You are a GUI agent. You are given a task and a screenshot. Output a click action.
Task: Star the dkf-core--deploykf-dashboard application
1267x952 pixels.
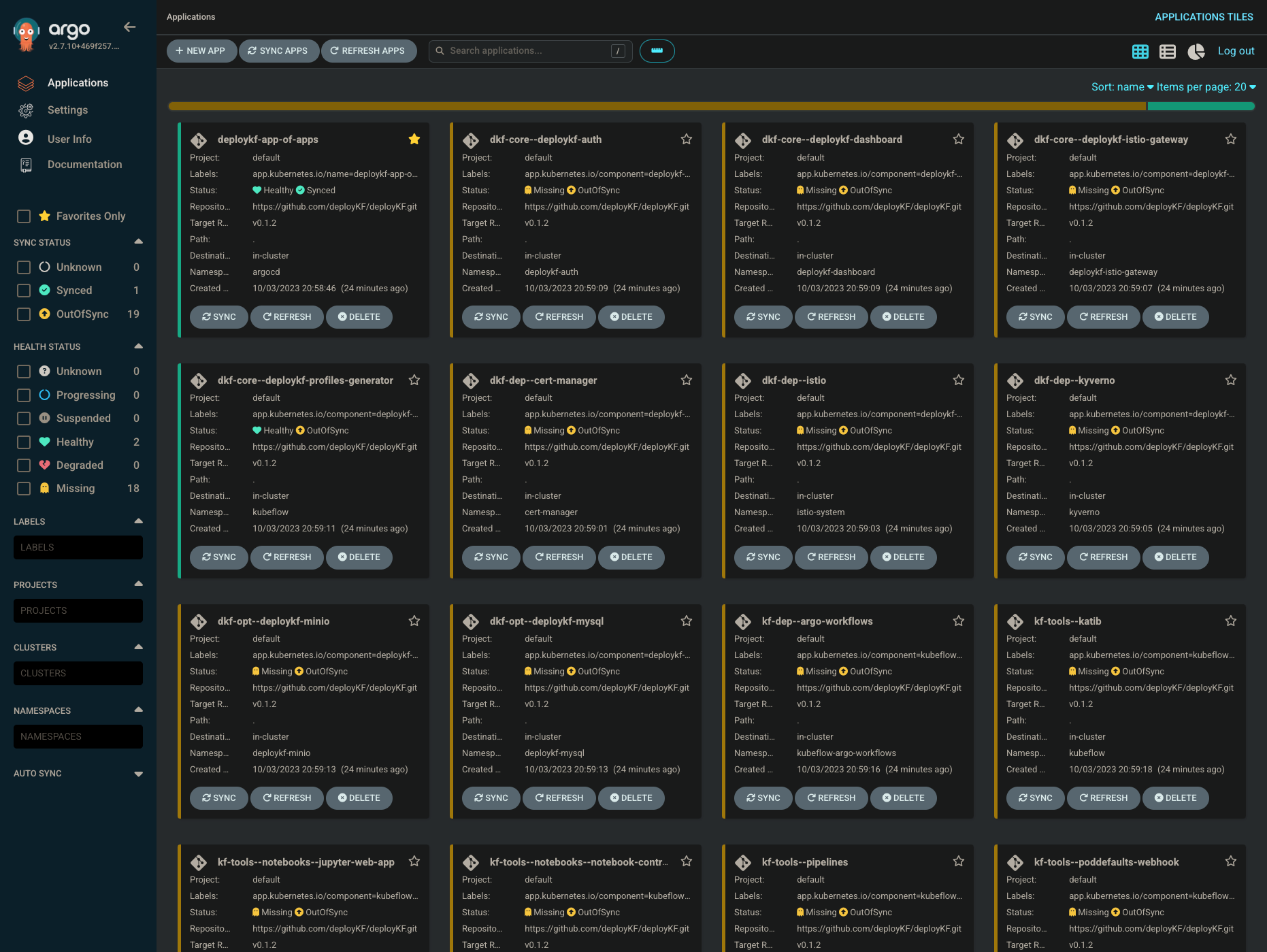tap(959, 139)
